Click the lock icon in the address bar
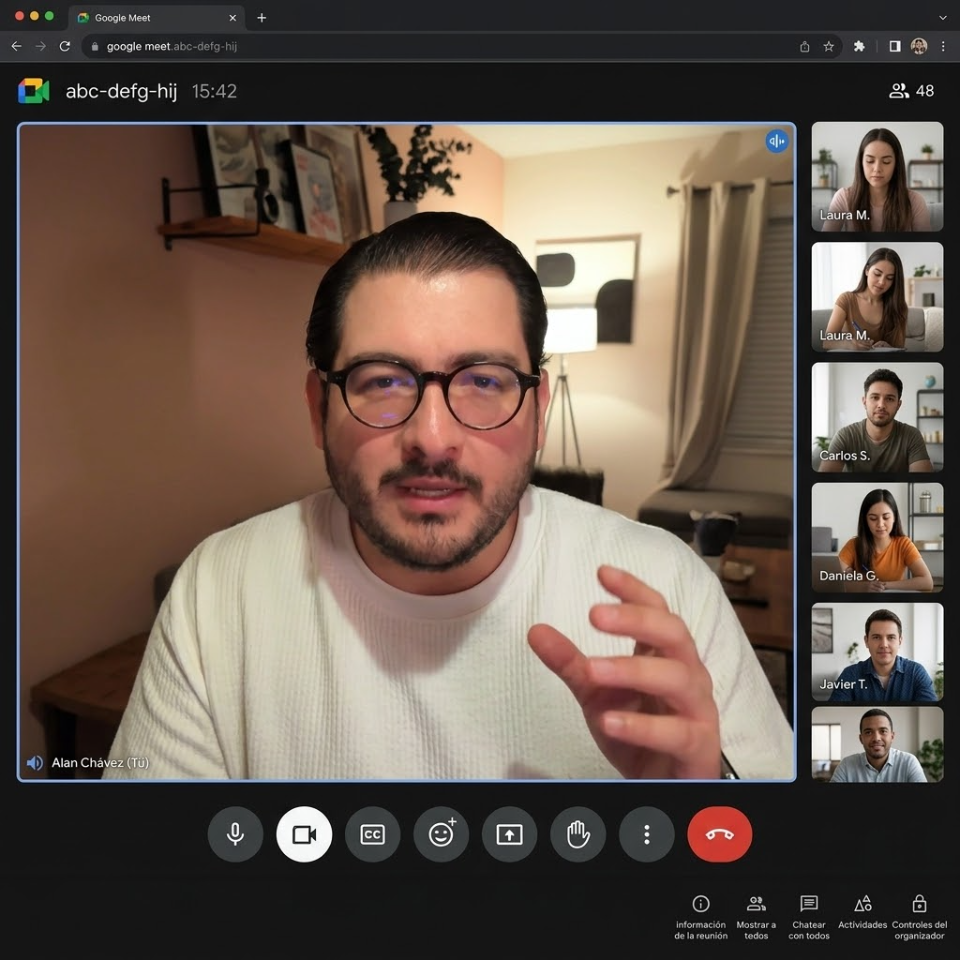The width and height of the screenshot is (960, 960). (x=94, y=47)
